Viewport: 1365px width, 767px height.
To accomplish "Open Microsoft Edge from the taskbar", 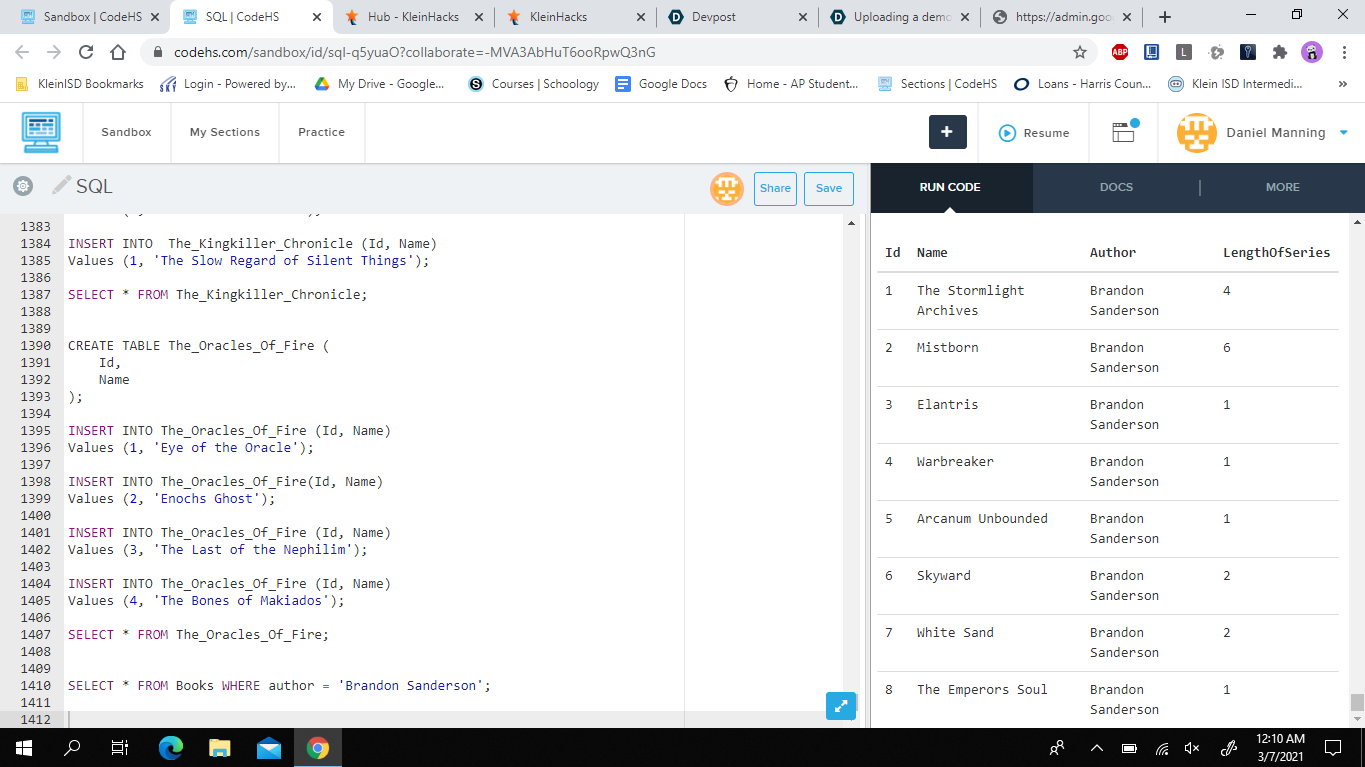I will click(x=171, y=747).
